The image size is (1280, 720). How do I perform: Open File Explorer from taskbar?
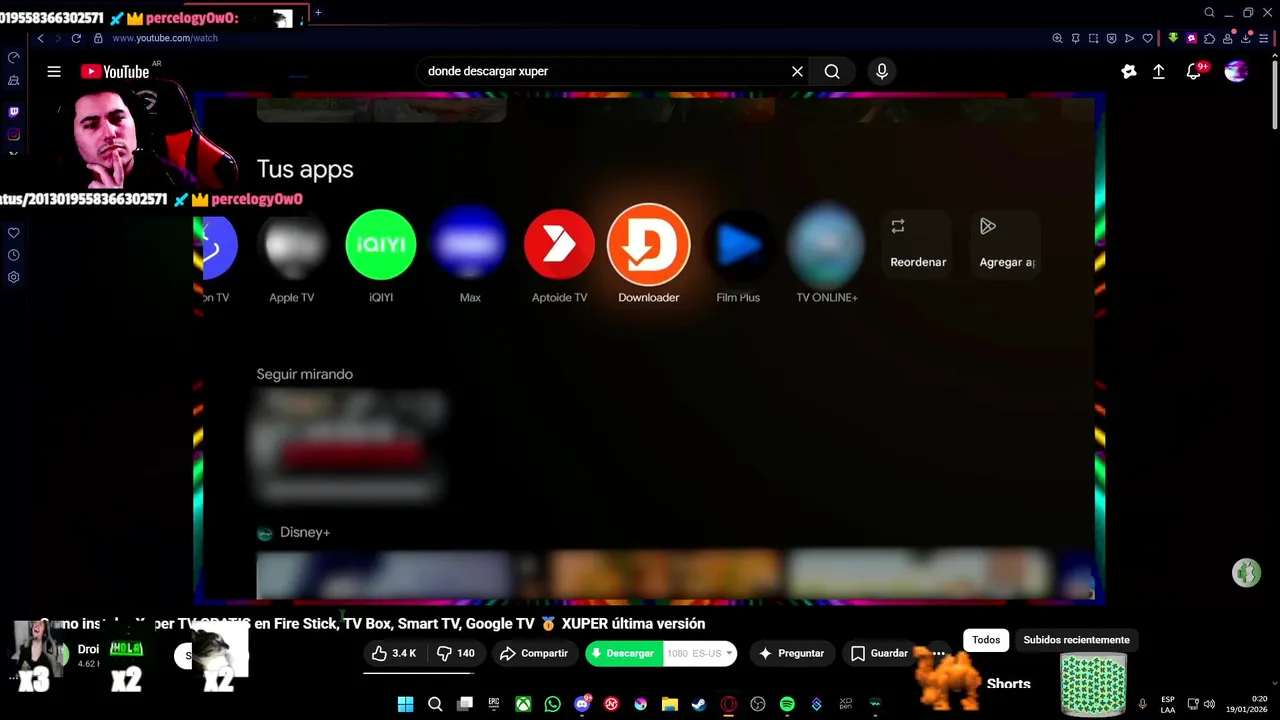point(670,704)
